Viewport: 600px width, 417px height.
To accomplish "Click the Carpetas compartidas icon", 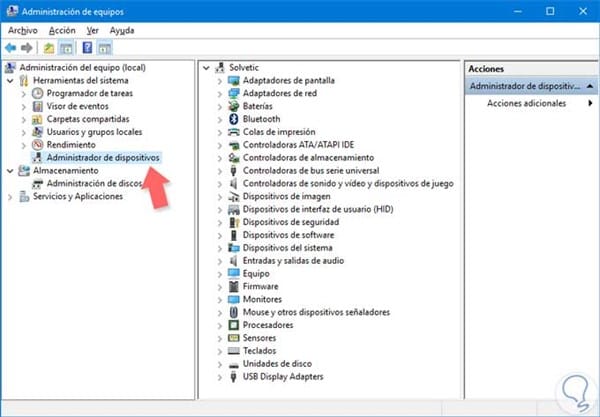I will pyautogui.click(x=37, y=119).
